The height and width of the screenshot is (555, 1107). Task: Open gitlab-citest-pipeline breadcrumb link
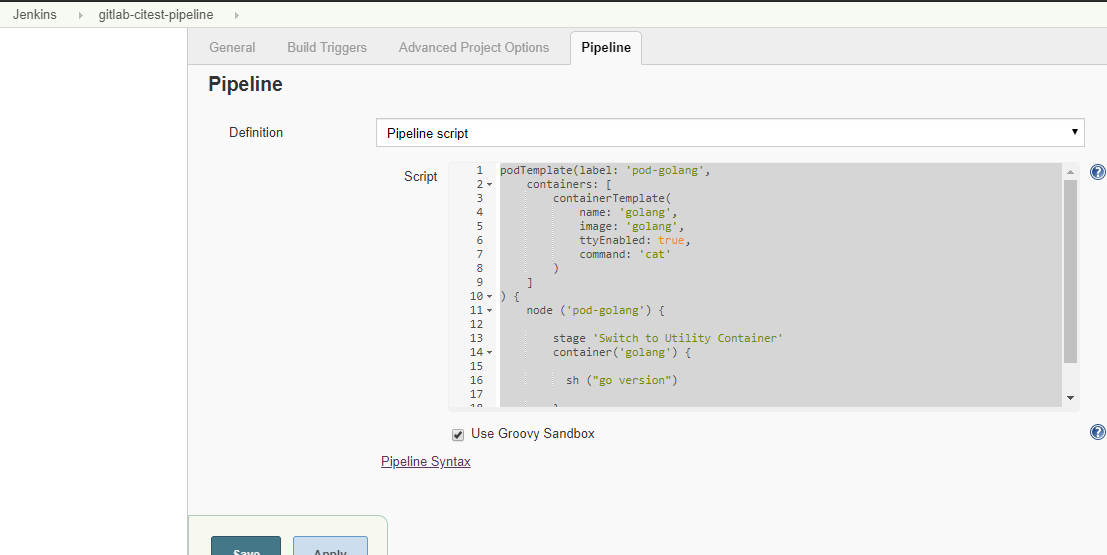(x=156, y=14)
